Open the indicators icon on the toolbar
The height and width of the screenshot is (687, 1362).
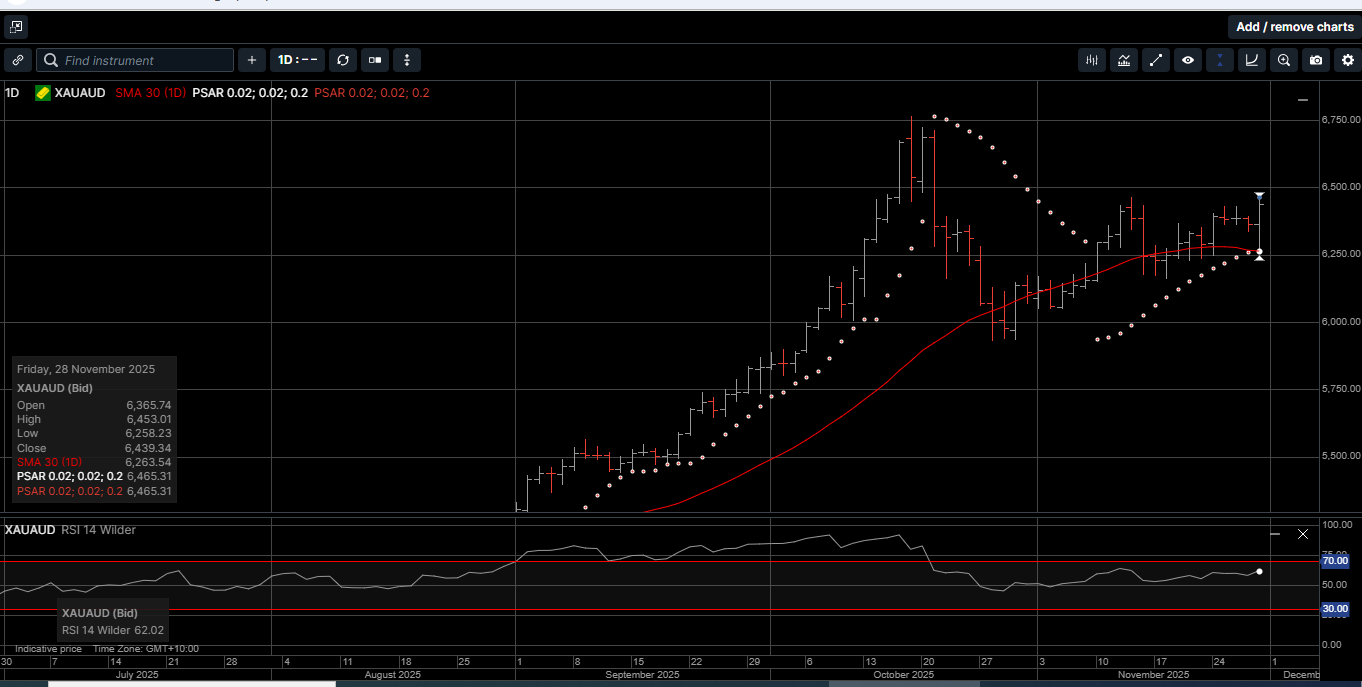pyautogui.click(x=1123, y=60)
